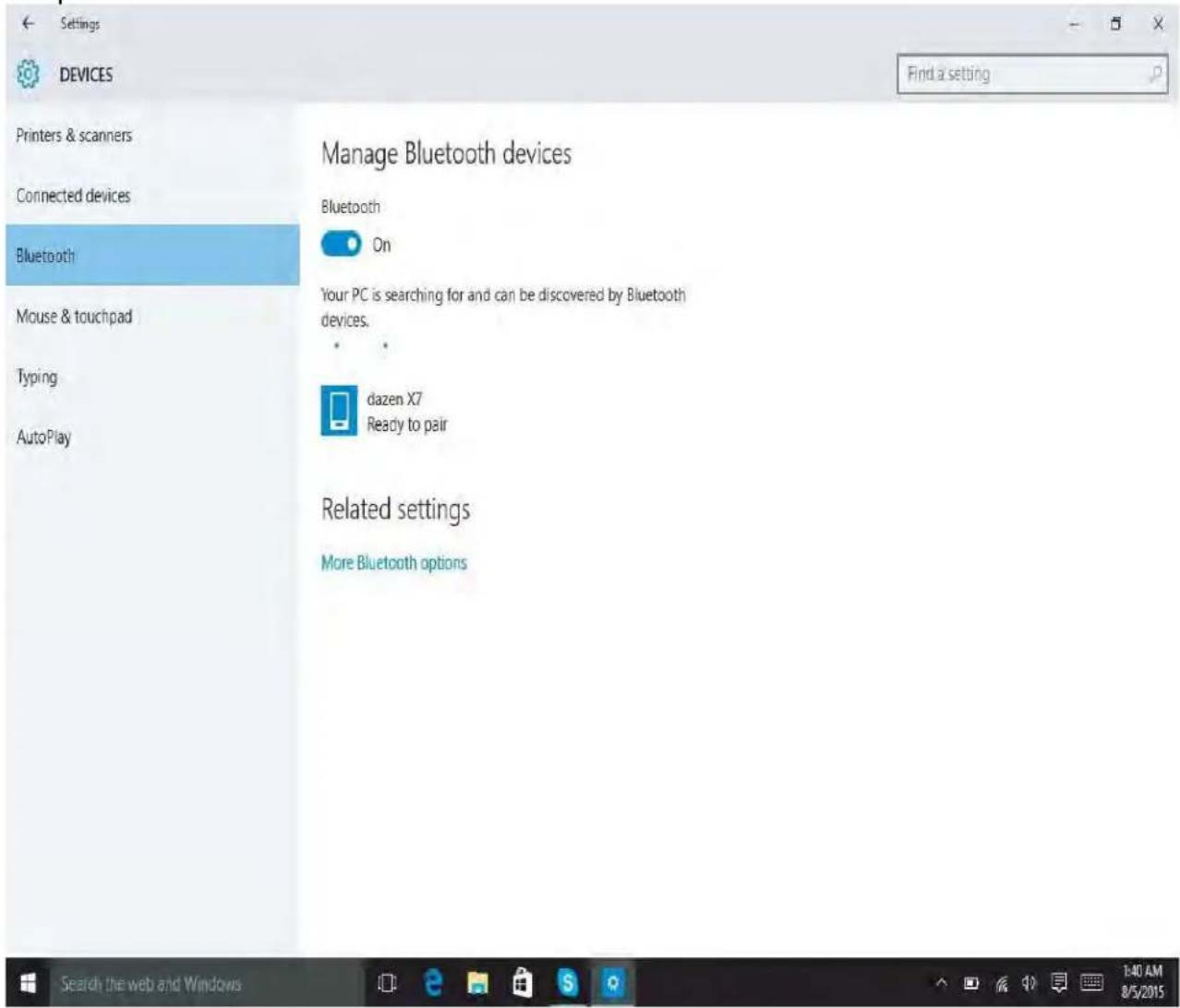This screenshot has height=1008, width=1180.
Task: Click inside the Find a setting box
Action: (x=1031, y=74)
